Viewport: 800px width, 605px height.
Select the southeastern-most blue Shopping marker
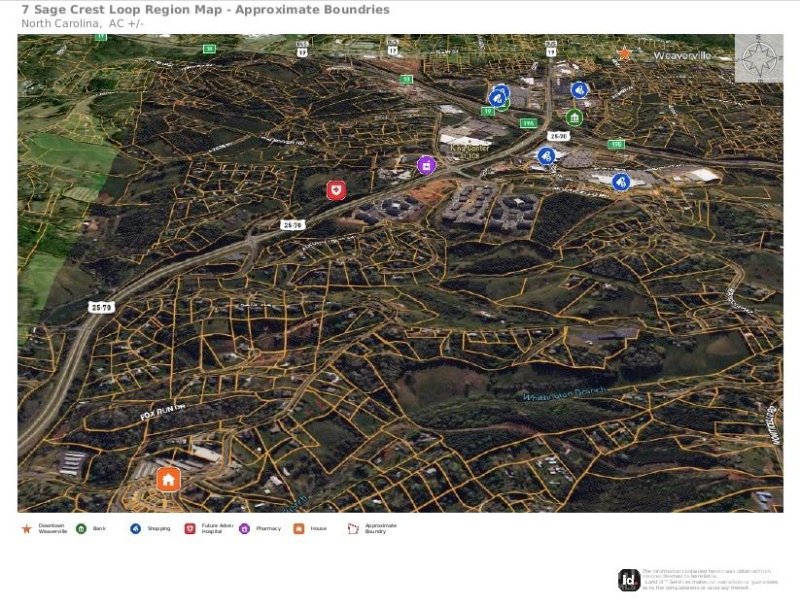[621, 182]
